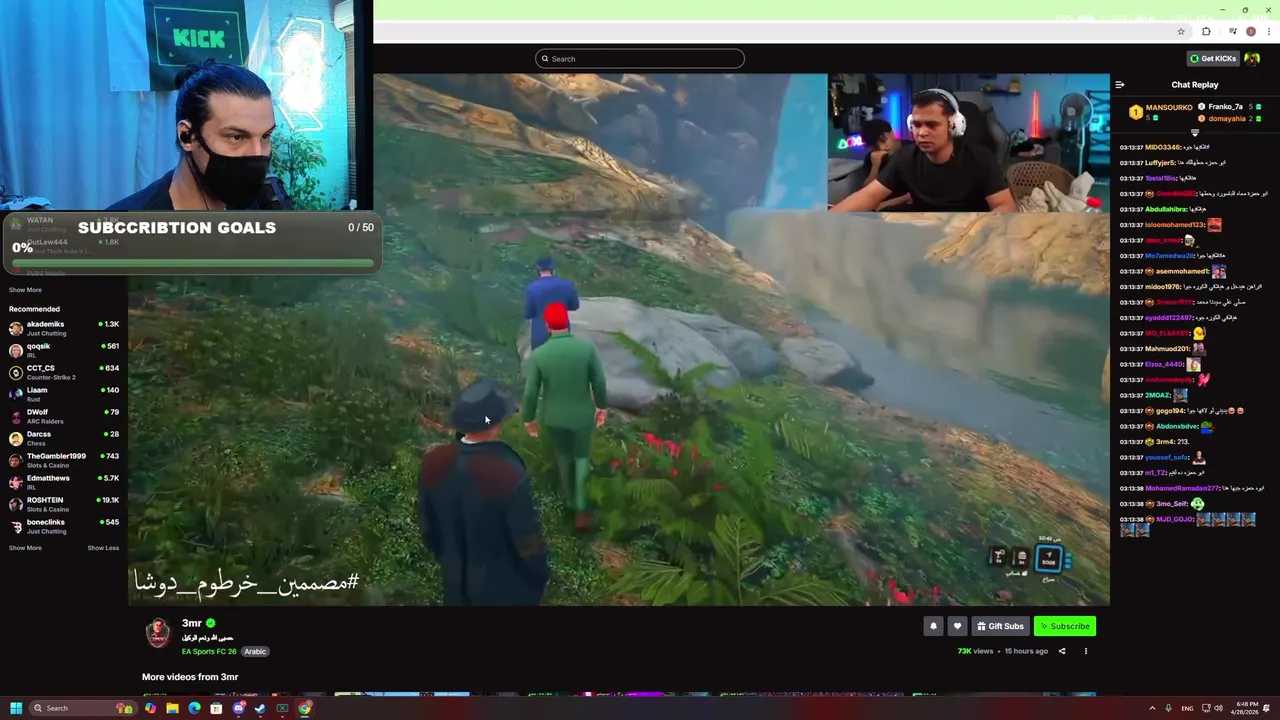Click microphone icon in system tray

click(1168, 708)
